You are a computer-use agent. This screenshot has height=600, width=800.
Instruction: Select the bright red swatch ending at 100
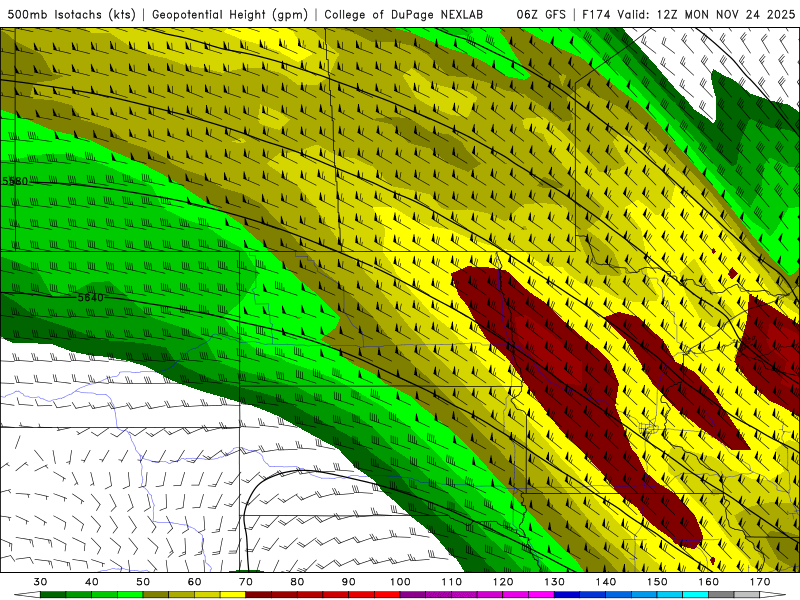(387, 595)
